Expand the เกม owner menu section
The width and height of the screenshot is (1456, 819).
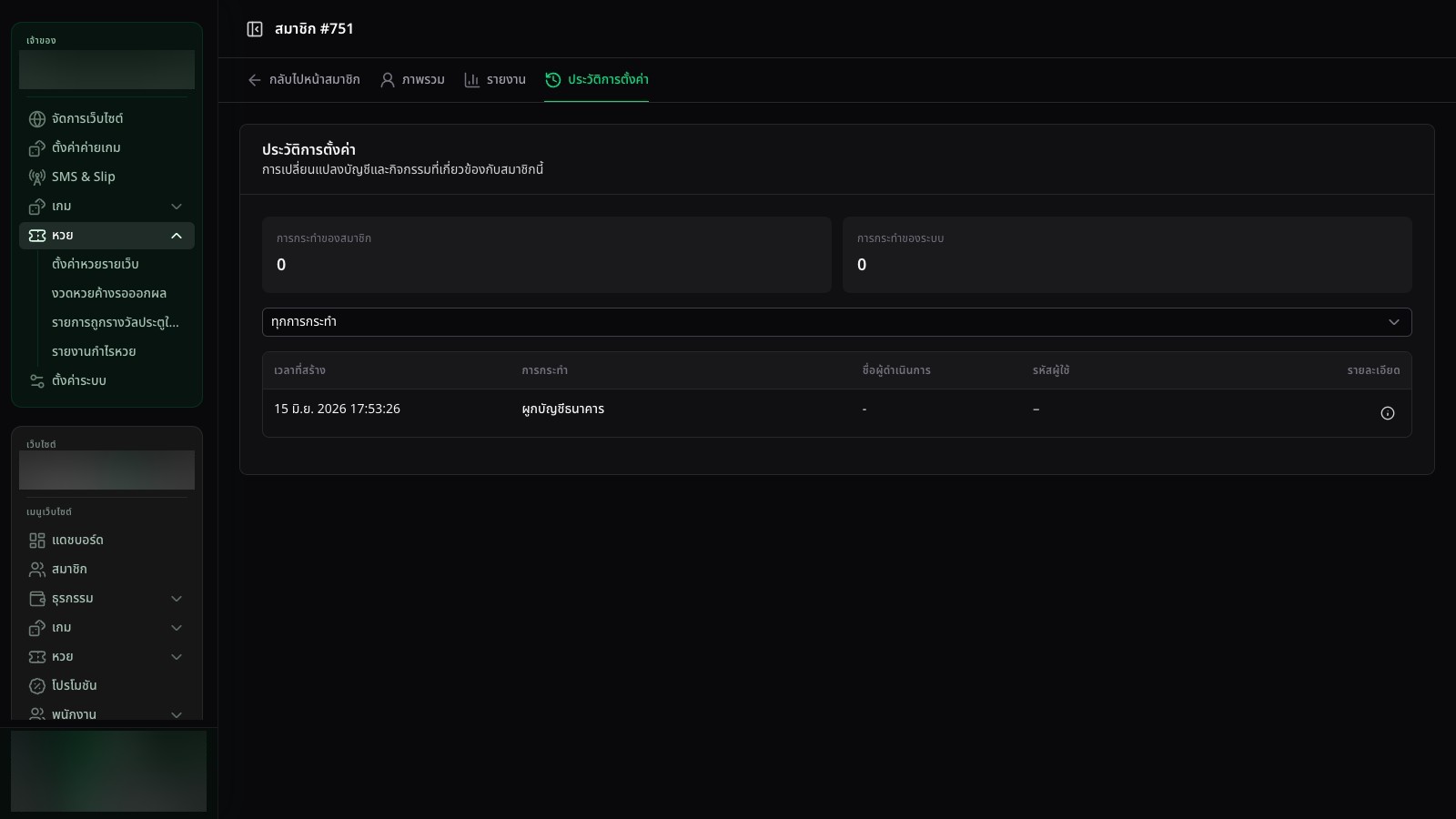pyautogui.click(x=106, y=207)
